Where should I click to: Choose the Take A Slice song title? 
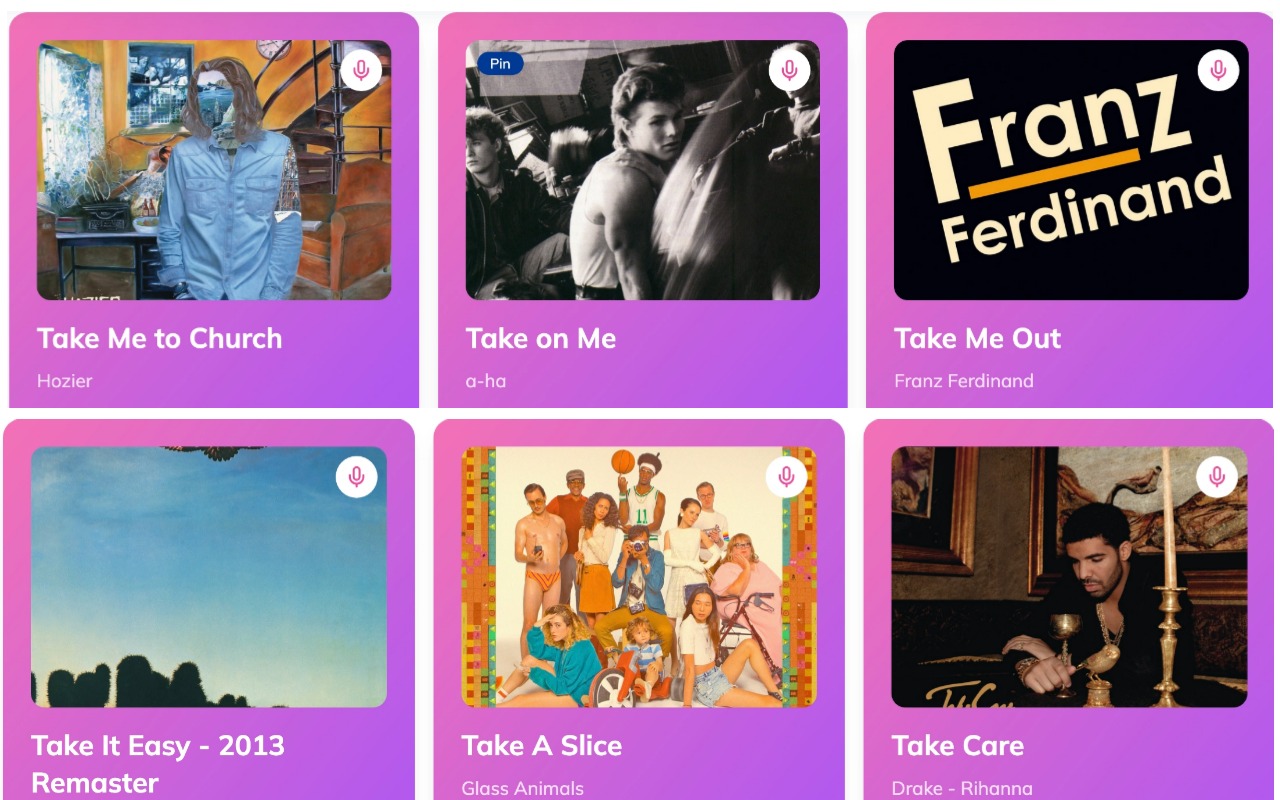click(x=541, y=746)
